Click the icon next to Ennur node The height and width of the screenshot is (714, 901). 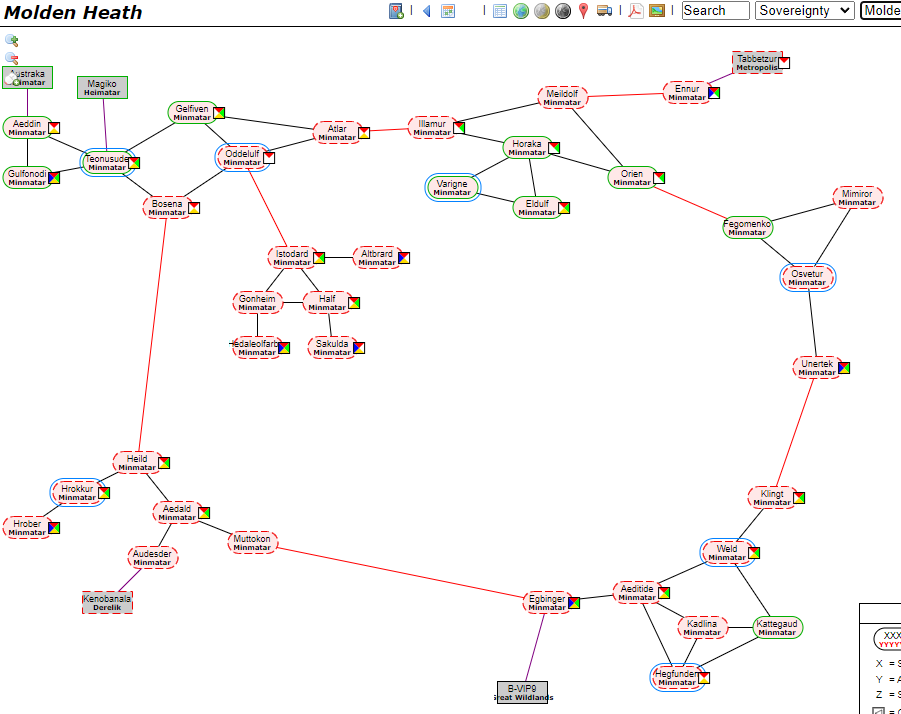[714, 92]
